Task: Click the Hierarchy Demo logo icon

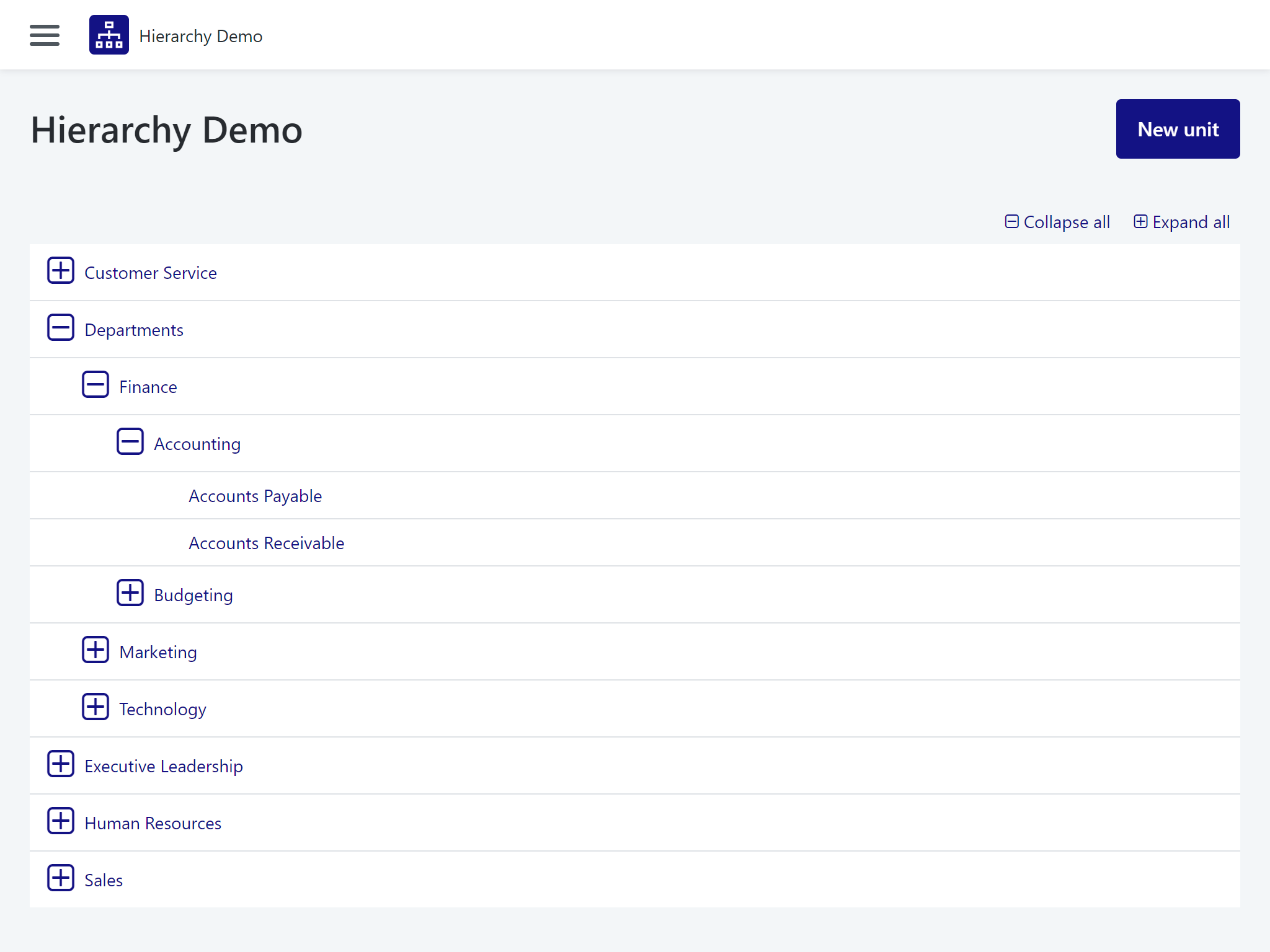Action: click(x=109, y=35)
